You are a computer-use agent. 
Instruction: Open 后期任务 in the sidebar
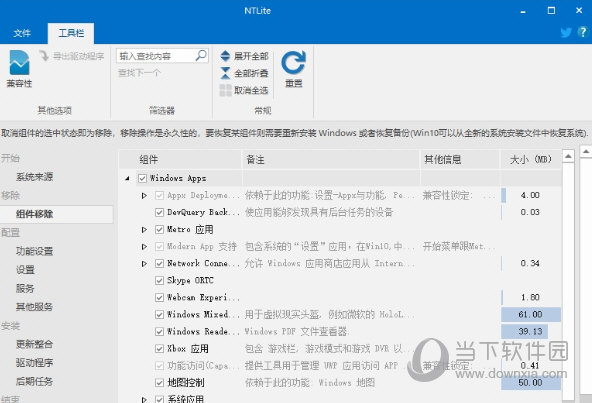pos(34,381)
